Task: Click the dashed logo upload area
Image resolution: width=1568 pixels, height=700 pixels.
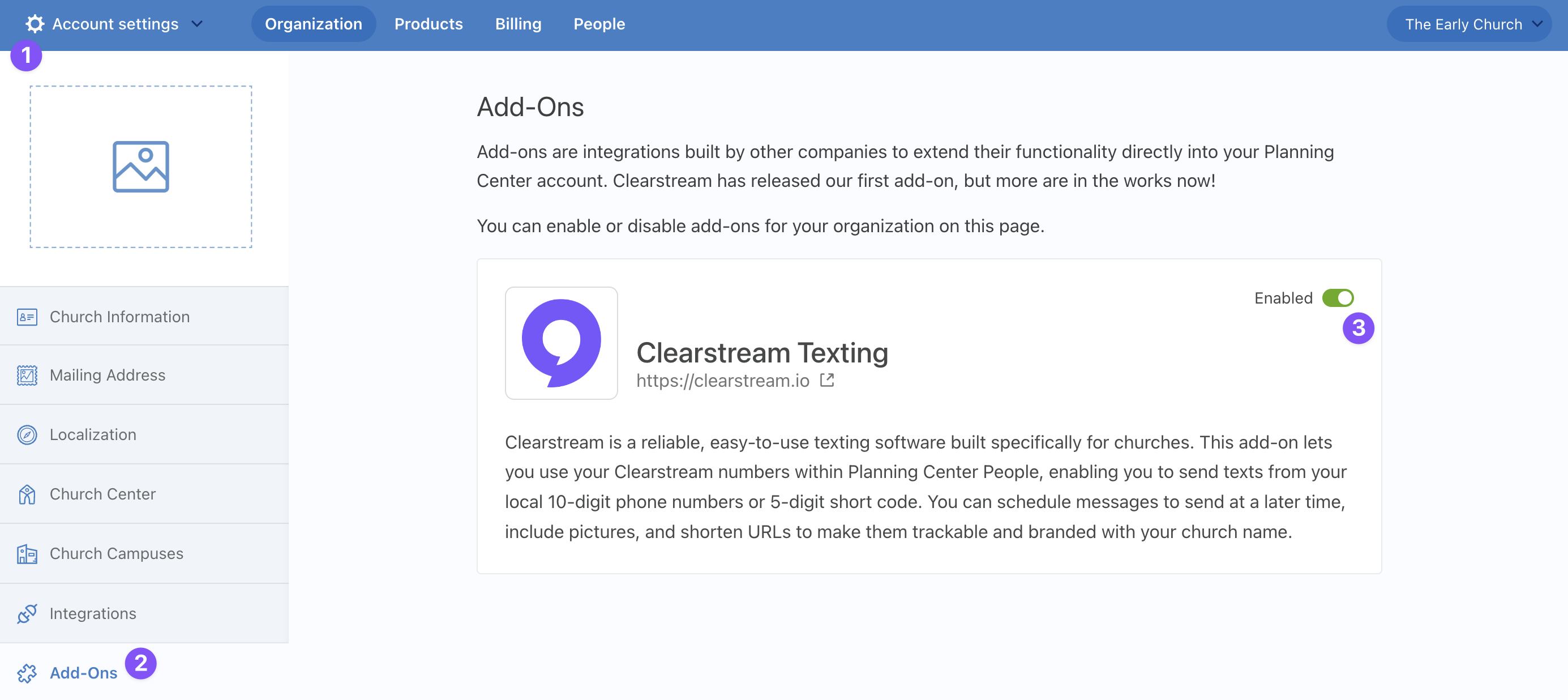Action: 140,167
